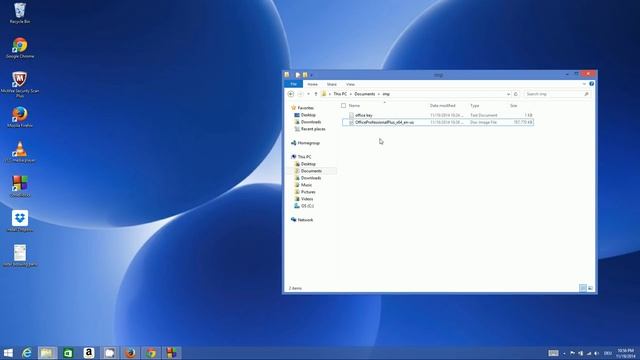Open Action Center flag in system tray

(572, 353)
